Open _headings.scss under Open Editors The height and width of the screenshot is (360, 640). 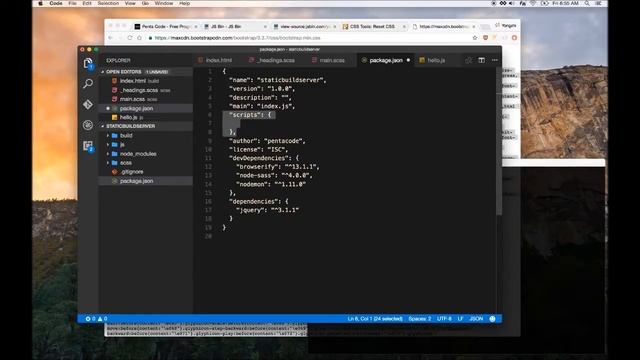(146, 90)
